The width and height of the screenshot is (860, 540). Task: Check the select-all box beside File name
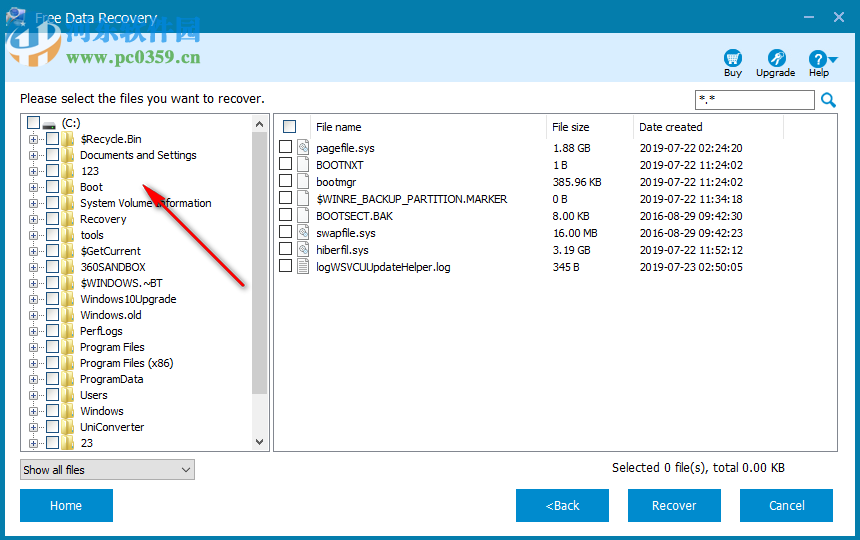(x=290, y=127)
